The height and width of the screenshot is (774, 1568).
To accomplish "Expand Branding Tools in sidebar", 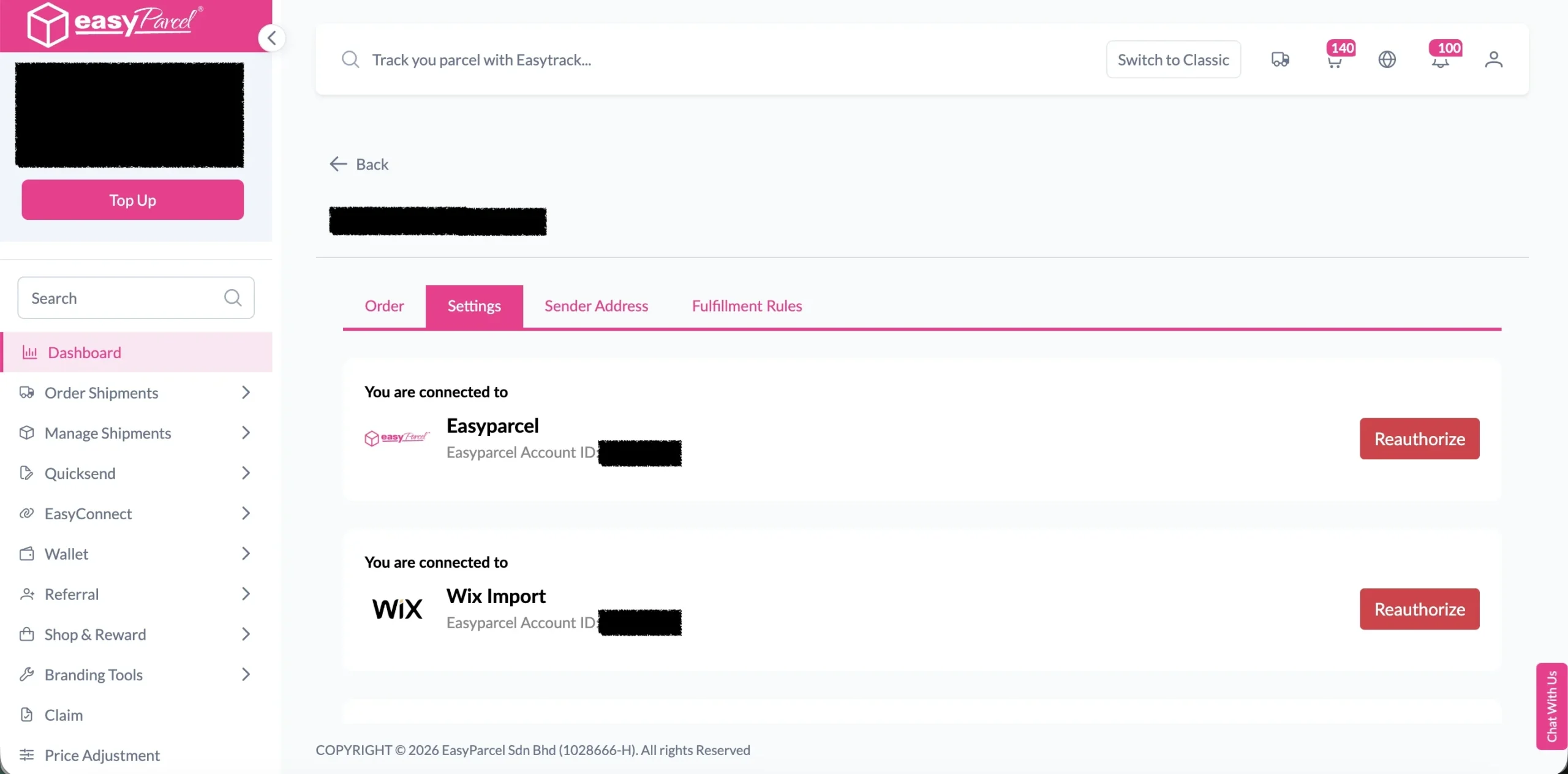I will click(x=93, y=674).
